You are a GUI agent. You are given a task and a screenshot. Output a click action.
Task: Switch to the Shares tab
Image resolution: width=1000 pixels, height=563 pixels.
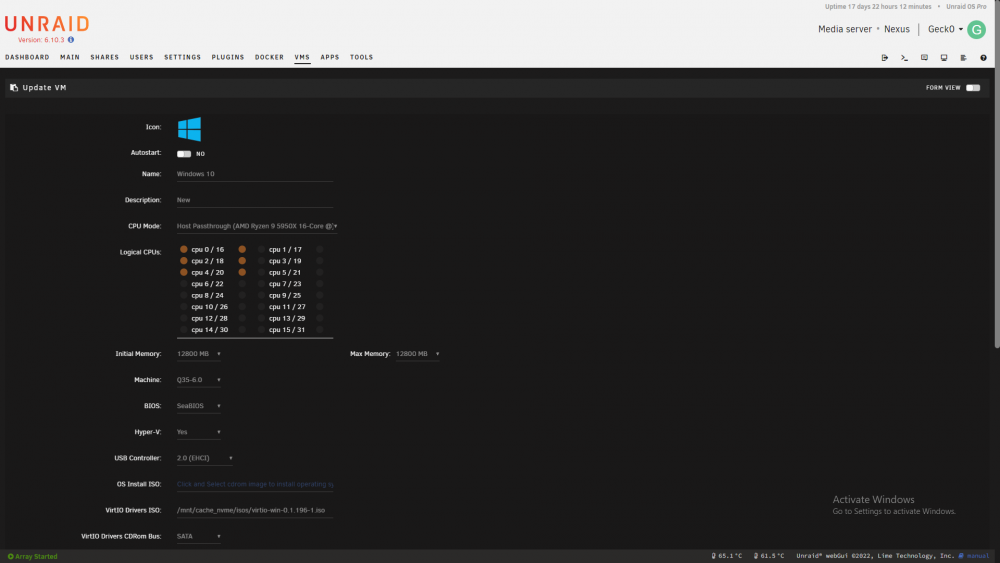105,57
